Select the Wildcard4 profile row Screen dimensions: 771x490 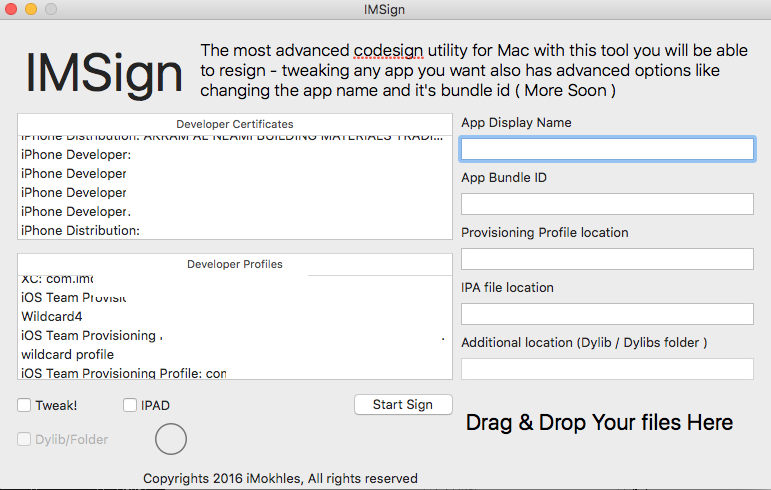click(235, 317)
